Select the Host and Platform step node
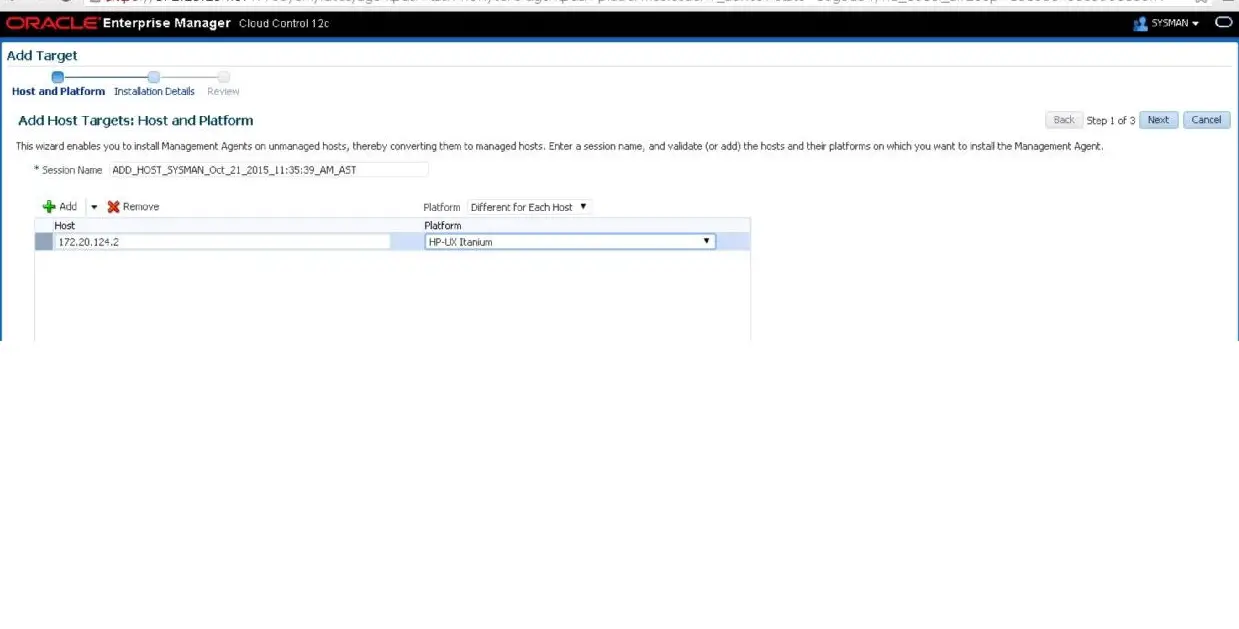Image resolution: width=1239 pixels, height=629 pixels. [57, 77]
